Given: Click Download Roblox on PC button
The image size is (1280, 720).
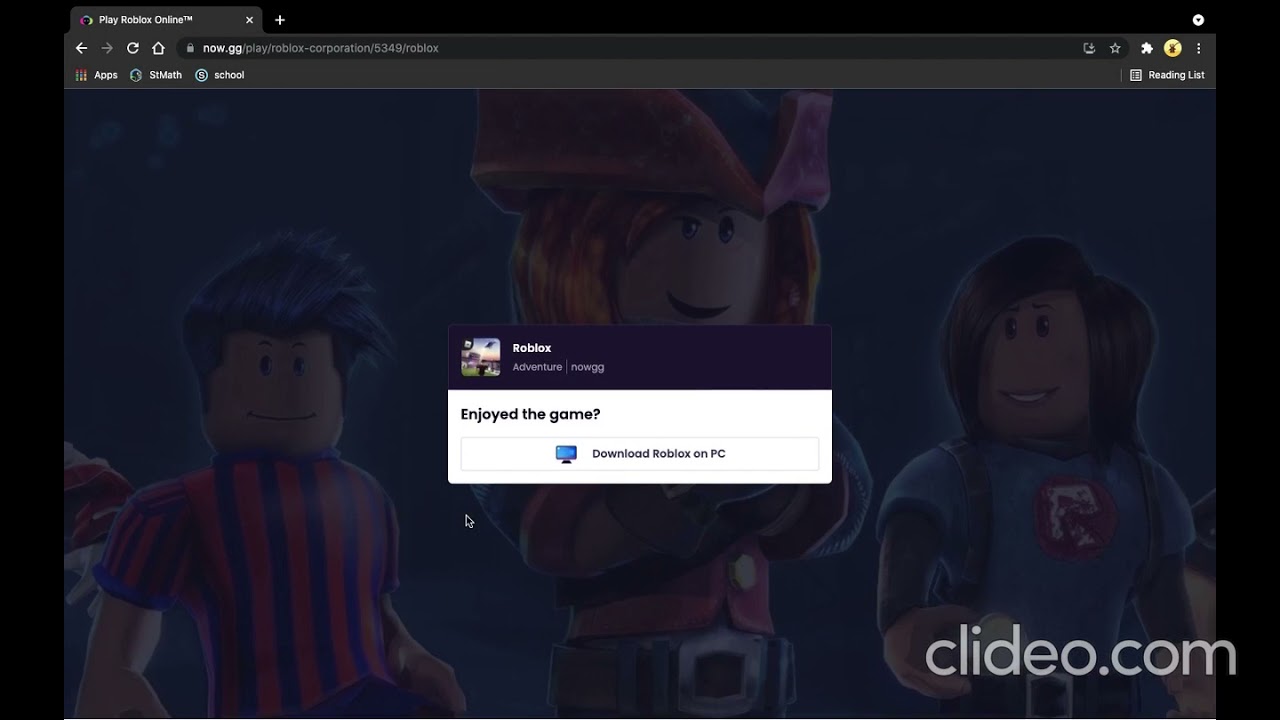Looking at the screenshot, I should coord(640,454).
